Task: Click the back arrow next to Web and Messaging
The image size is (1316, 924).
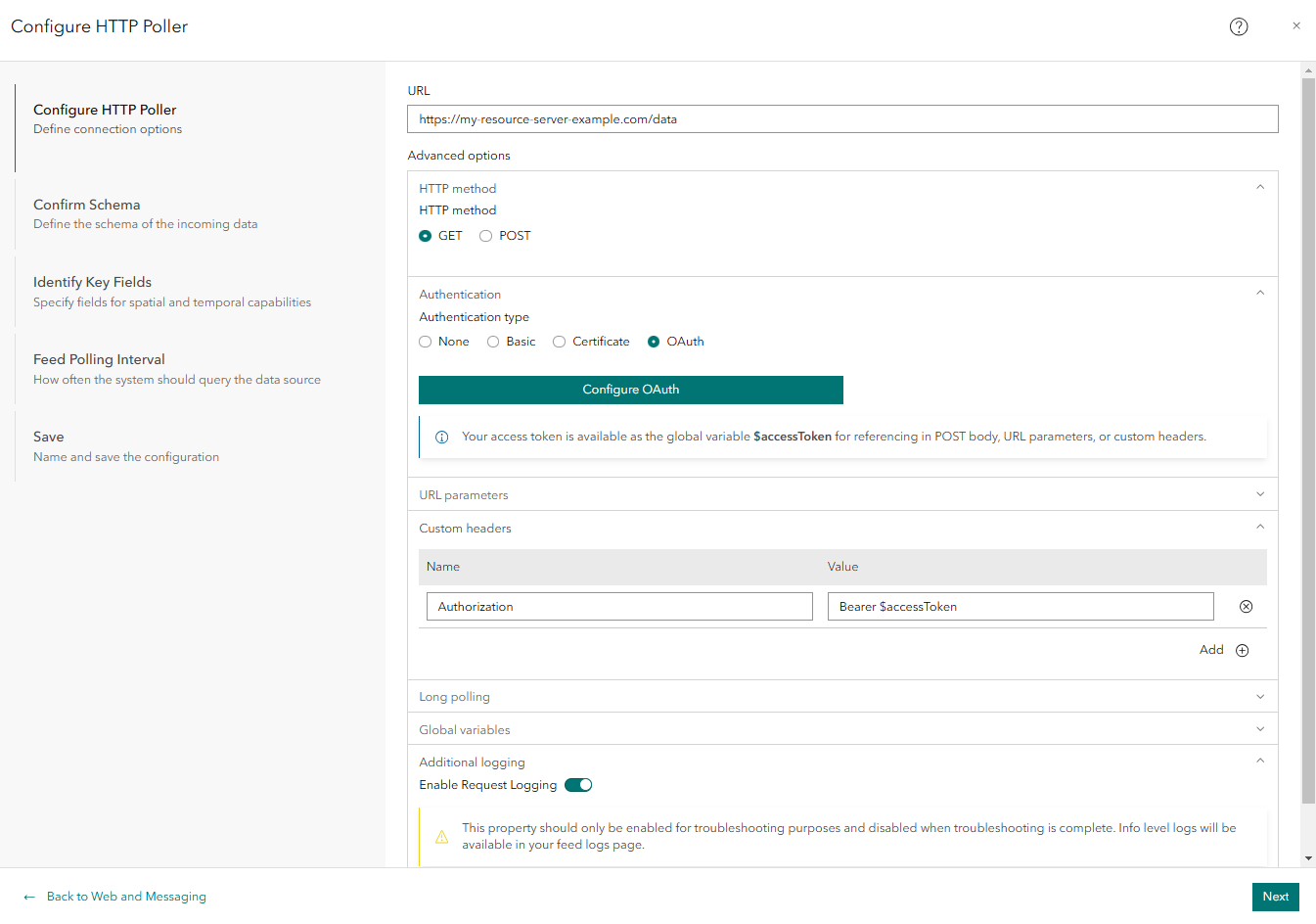Action: 28,897
